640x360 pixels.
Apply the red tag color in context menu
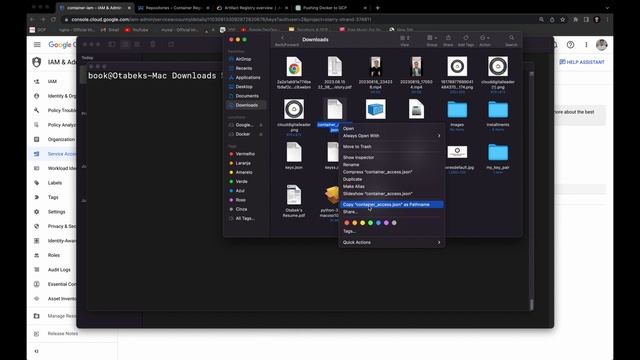click(x=347, y=223)
